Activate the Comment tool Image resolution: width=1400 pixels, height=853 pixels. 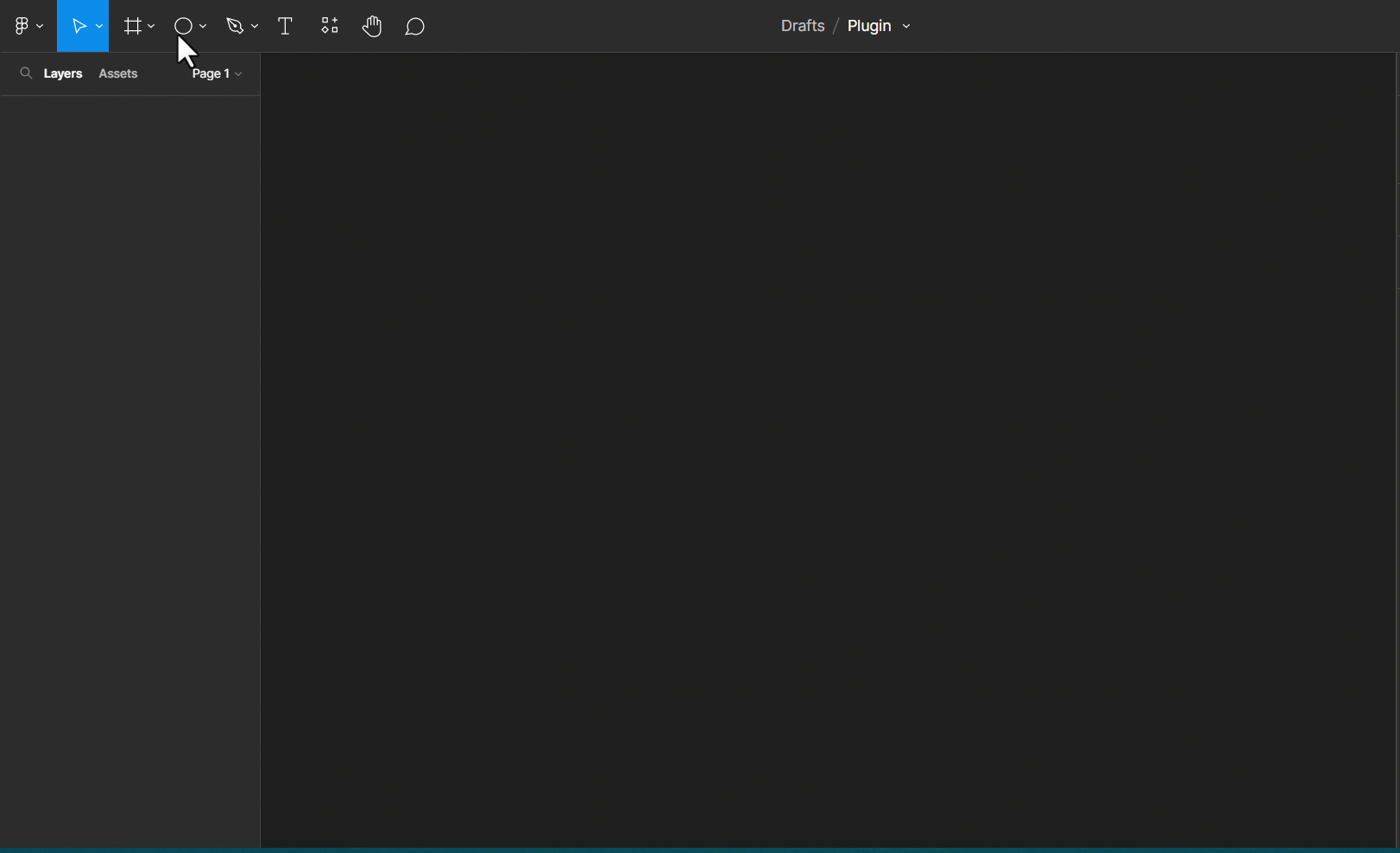point(414,26)
